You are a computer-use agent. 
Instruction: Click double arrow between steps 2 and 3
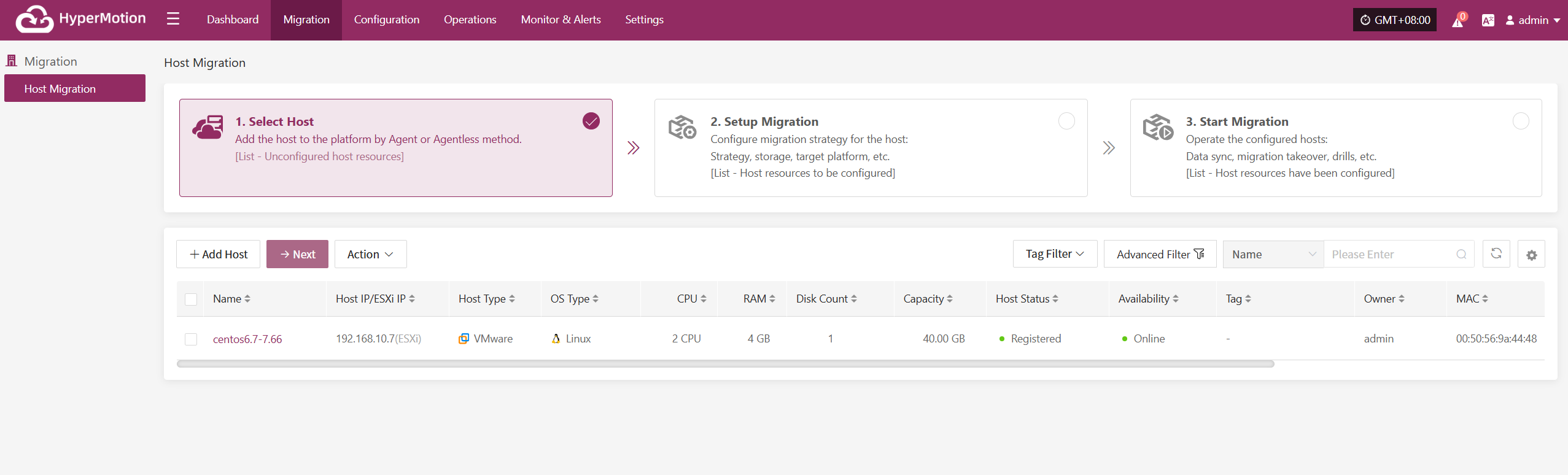coord(1109,148)
